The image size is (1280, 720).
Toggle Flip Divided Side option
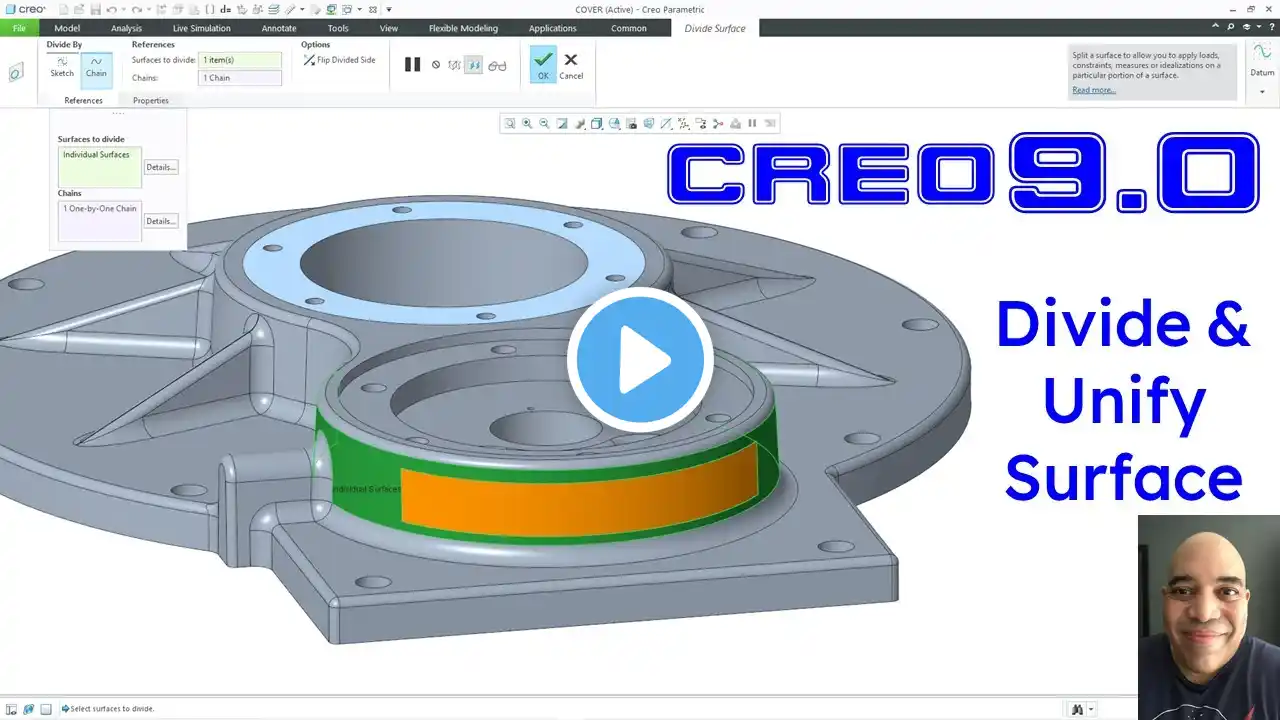pos(339,60)
